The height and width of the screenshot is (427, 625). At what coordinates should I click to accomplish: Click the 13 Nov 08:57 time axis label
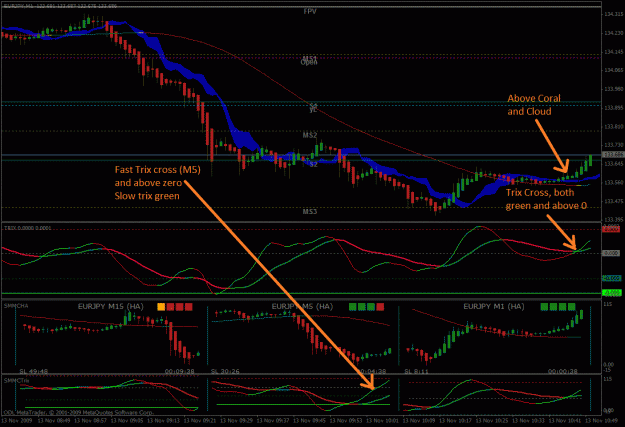(x=90, y=421)
